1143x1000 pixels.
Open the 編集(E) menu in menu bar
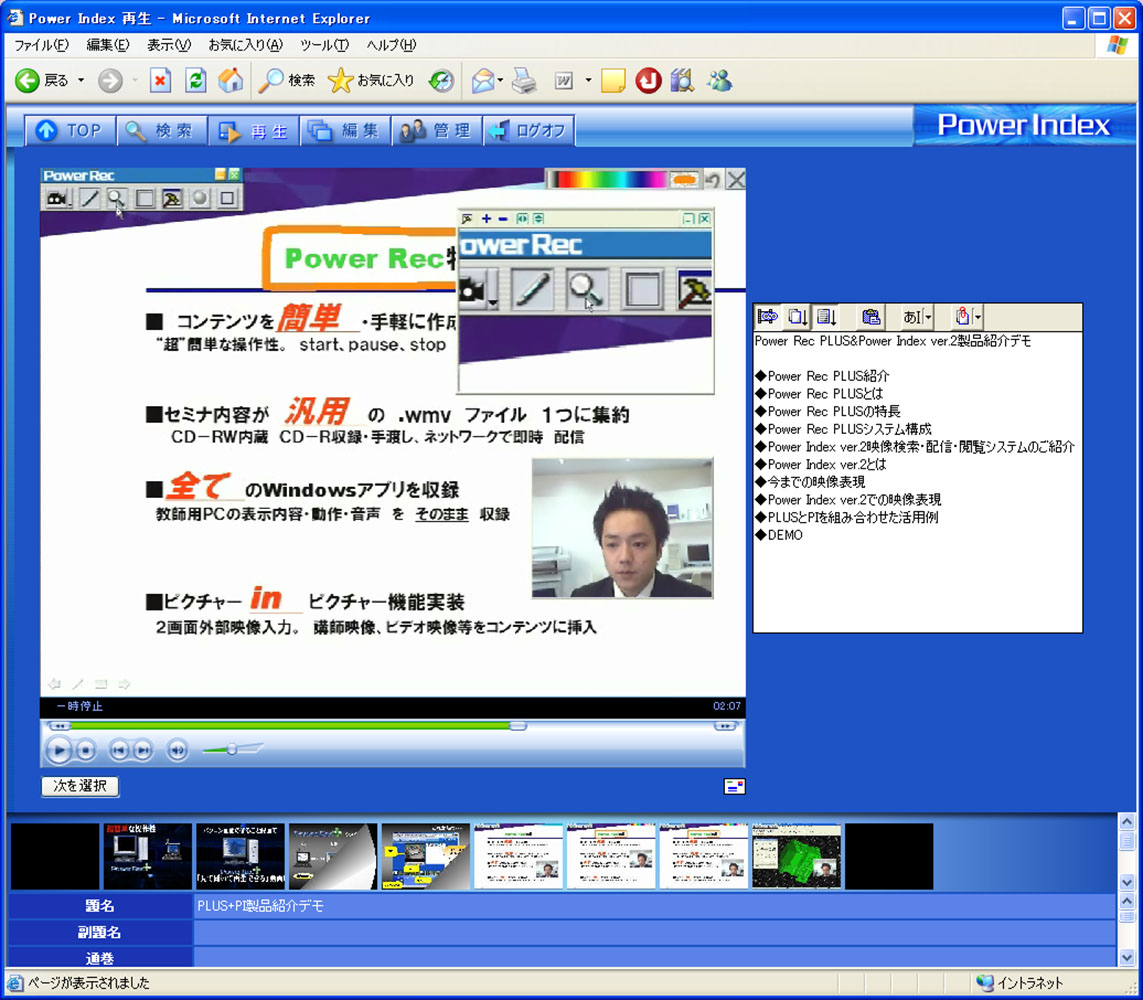pos(108,45)
